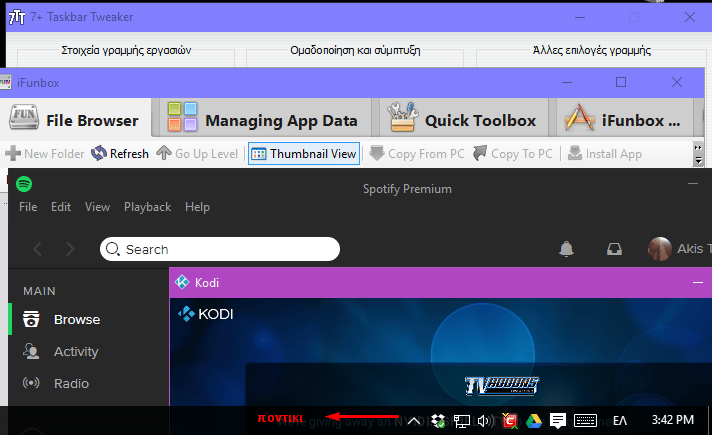
Task: Refresh the iFunbox file list
Action: pos(120,154)
